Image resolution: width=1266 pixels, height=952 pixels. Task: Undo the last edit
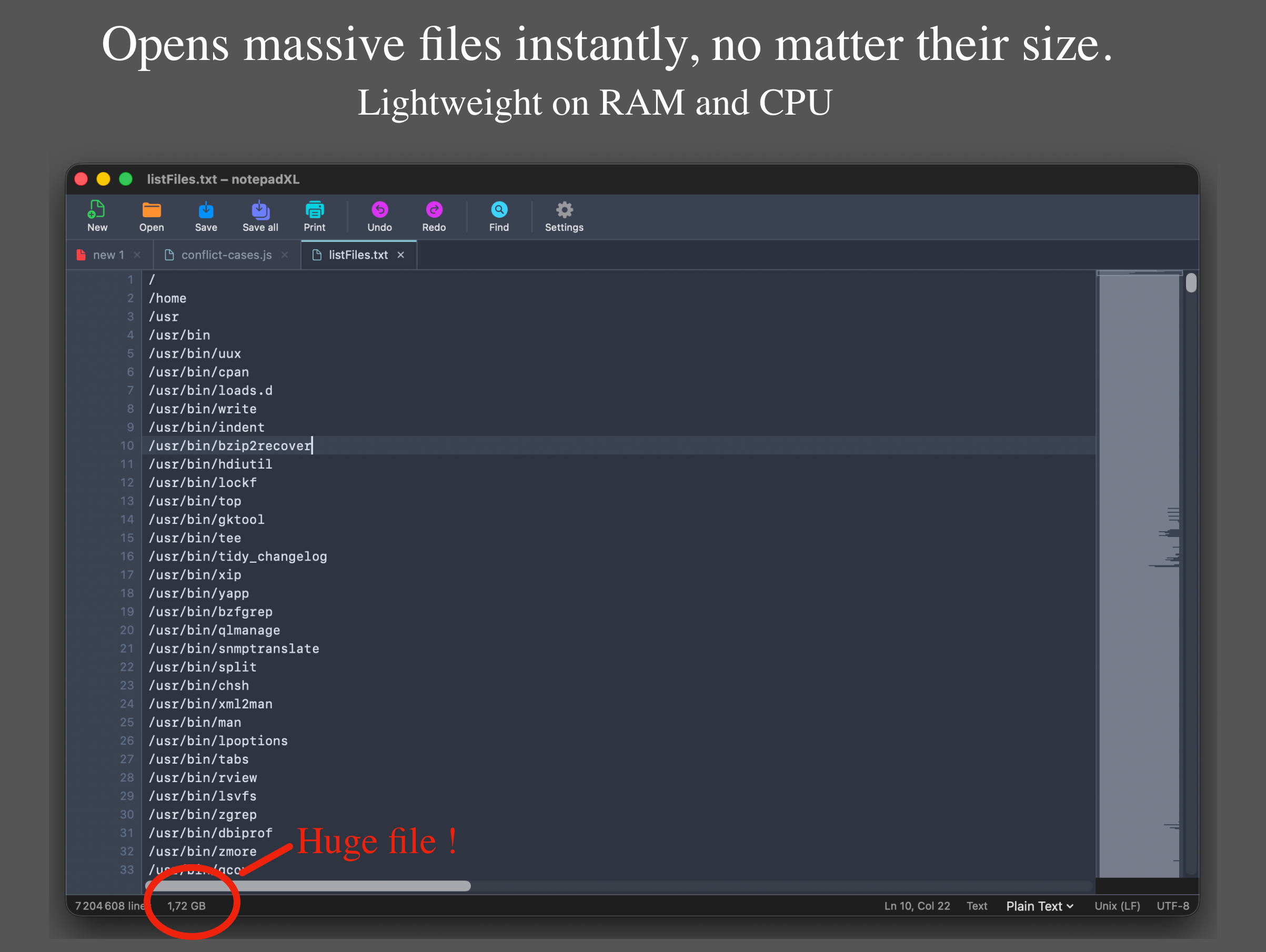click(379, 216)
